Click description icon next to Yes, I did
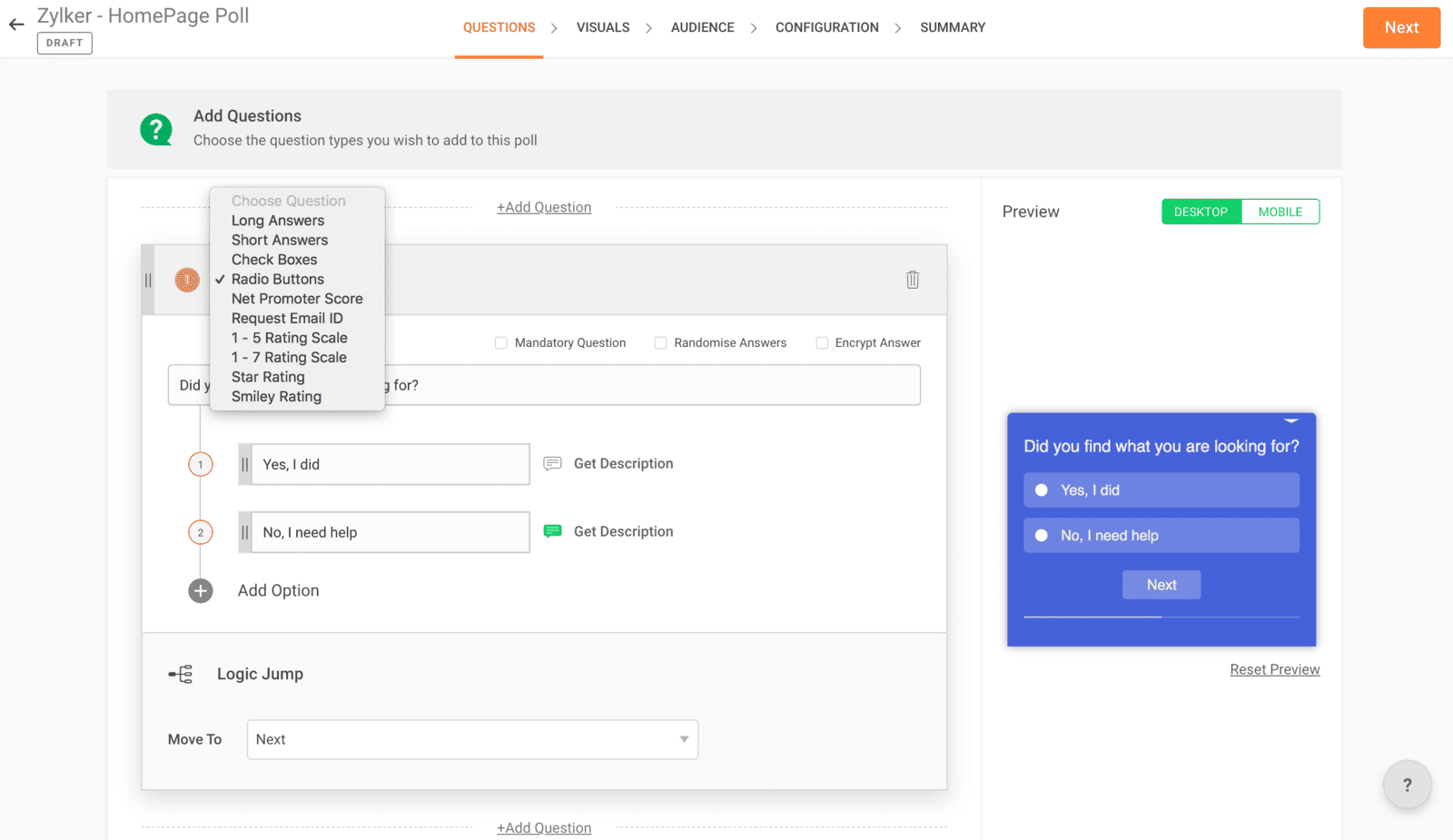This screenshot has width=1453, height=840. coord(552,464)
